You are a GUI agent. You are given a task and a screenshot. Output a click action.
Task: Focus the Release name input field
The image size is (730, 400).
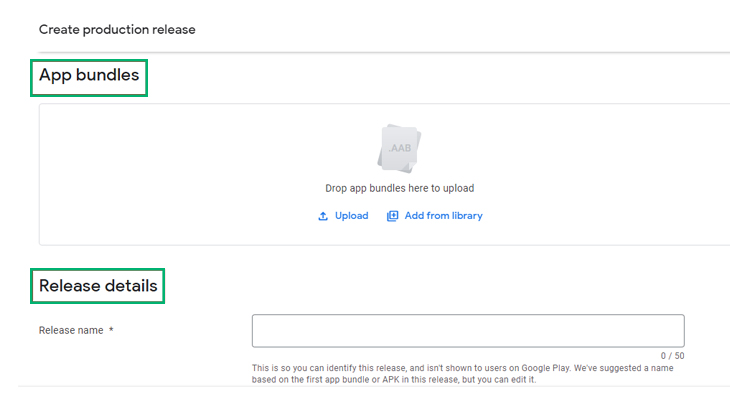click(468, 331)
